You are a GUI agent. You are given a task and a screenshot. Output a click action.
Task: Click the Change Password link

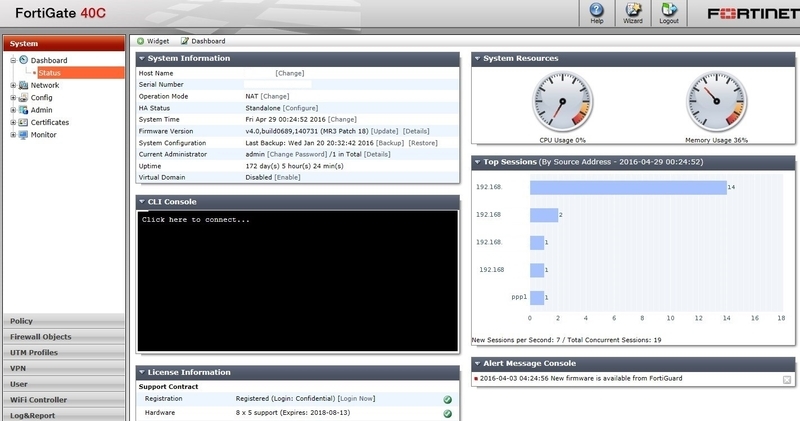pos(297,154)
